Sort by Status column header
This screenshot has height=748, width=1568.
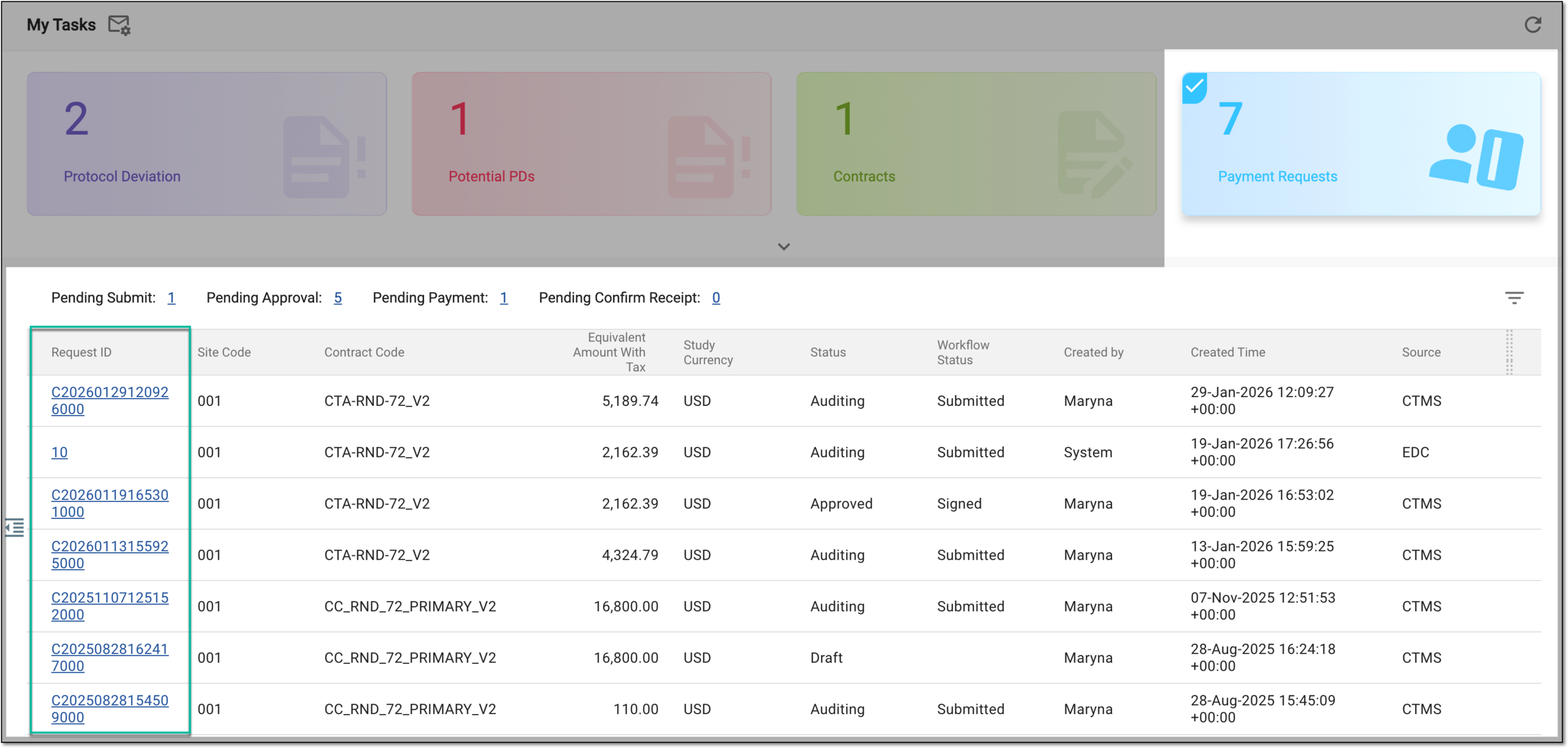click(x=828, y=353)
